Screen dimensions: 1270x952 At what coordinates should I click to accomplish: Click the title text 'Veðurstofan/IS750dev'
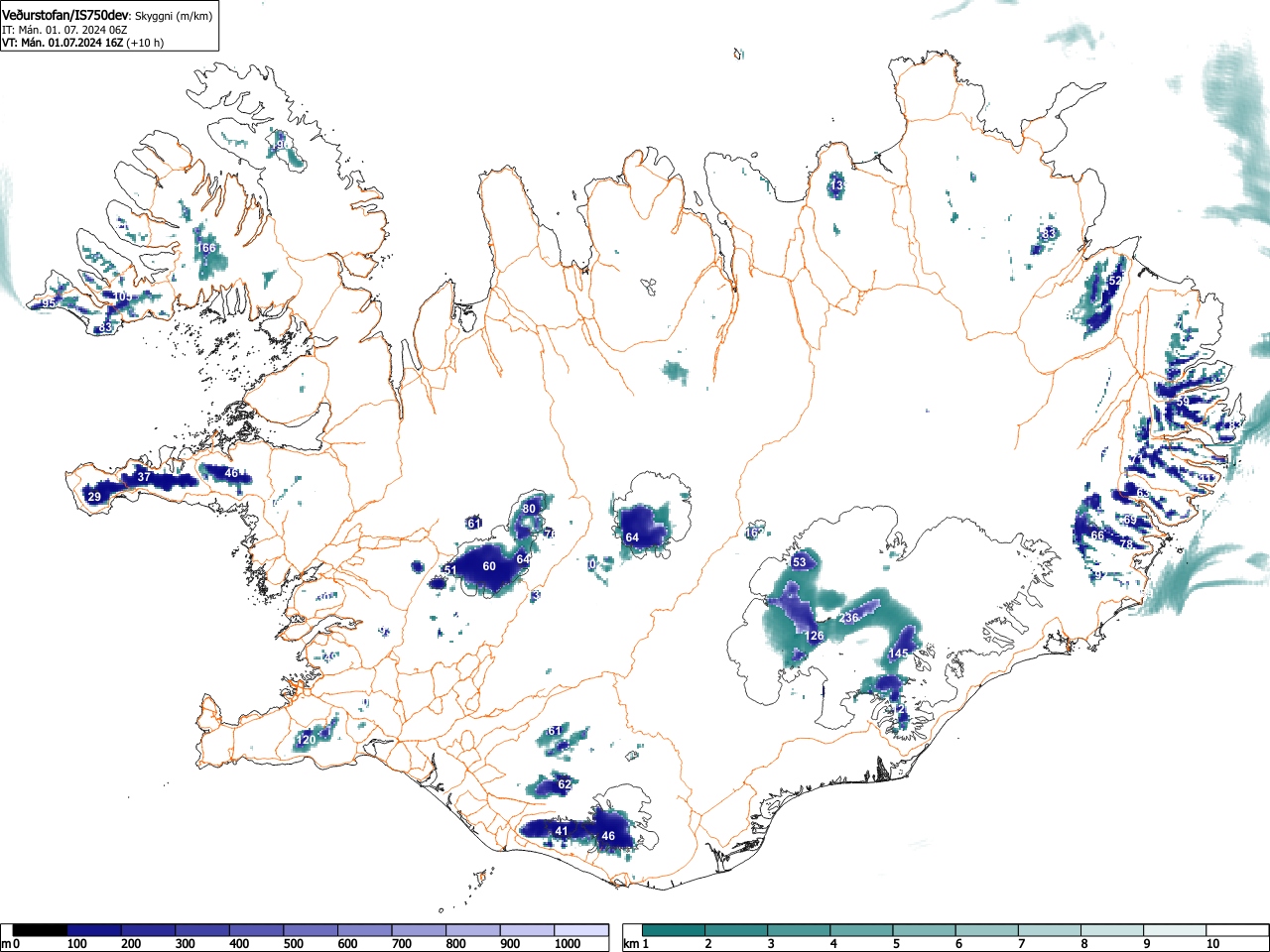pos(65,15)
